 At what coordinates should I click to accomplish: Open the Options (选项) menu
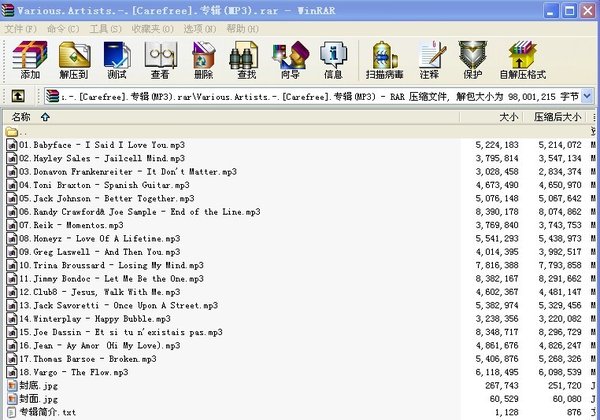pyautogui.click(x=200, y=29)
